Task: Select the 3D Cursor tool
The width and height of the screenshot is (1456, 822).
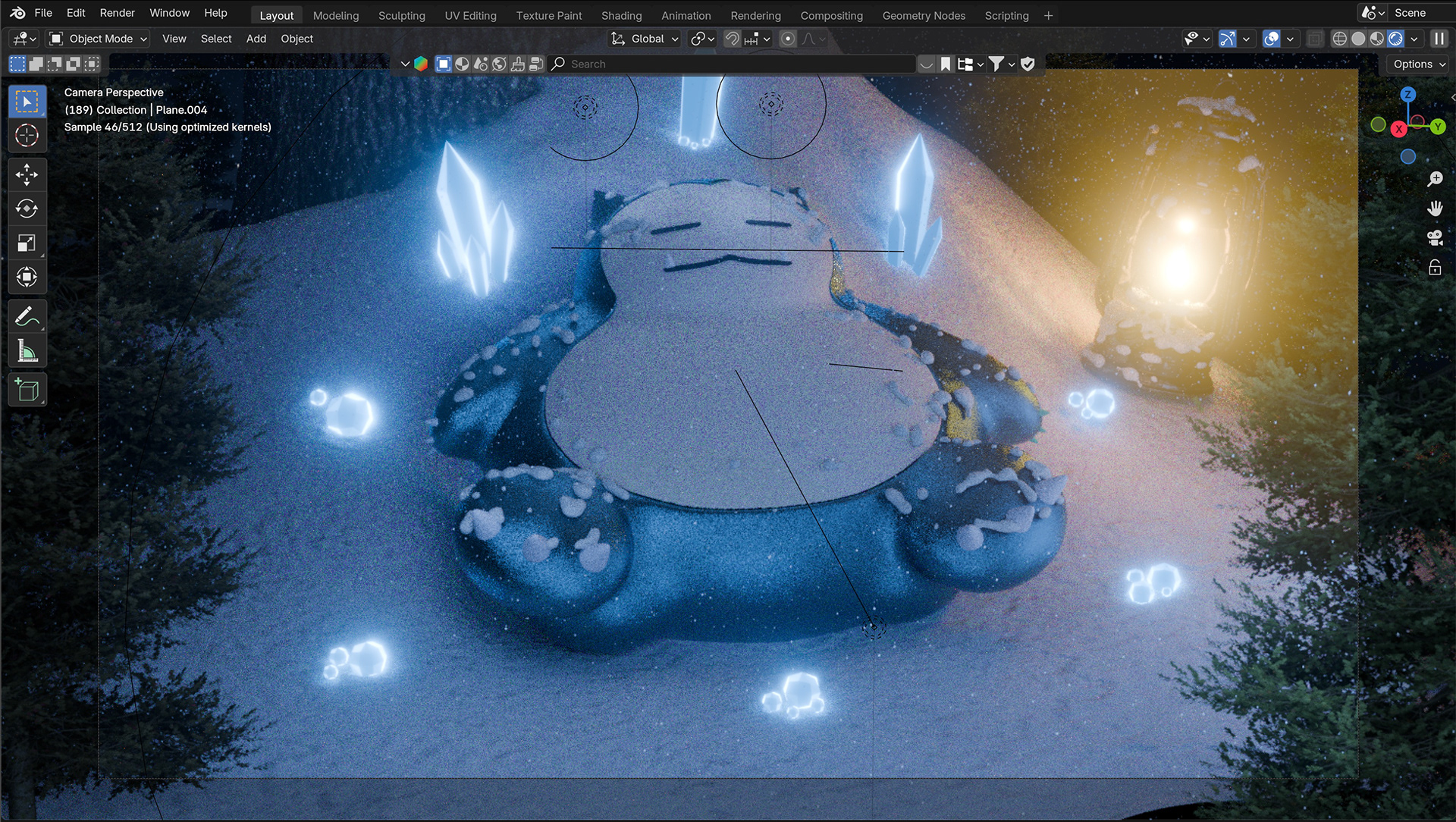Action: pos(27,135)
